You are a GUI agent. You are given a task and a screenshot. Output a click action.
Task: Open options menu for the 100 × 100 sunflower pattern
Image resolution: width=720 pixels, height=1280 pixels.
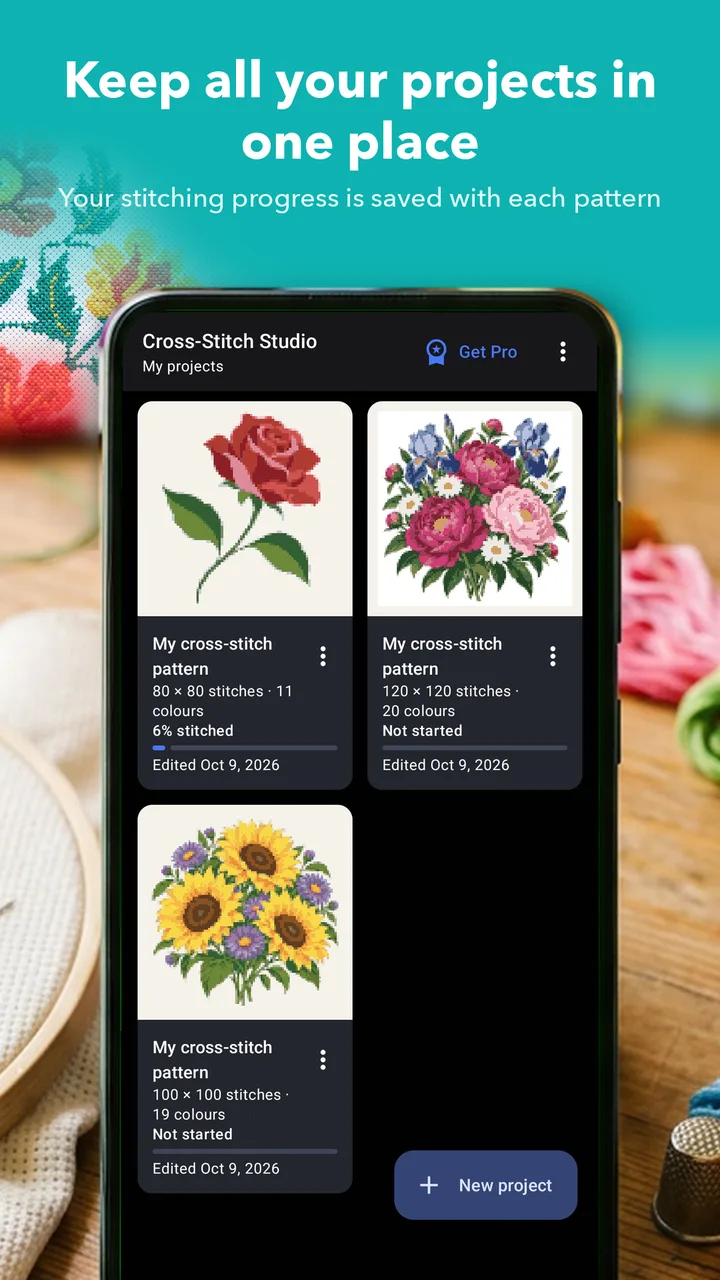323,1059
